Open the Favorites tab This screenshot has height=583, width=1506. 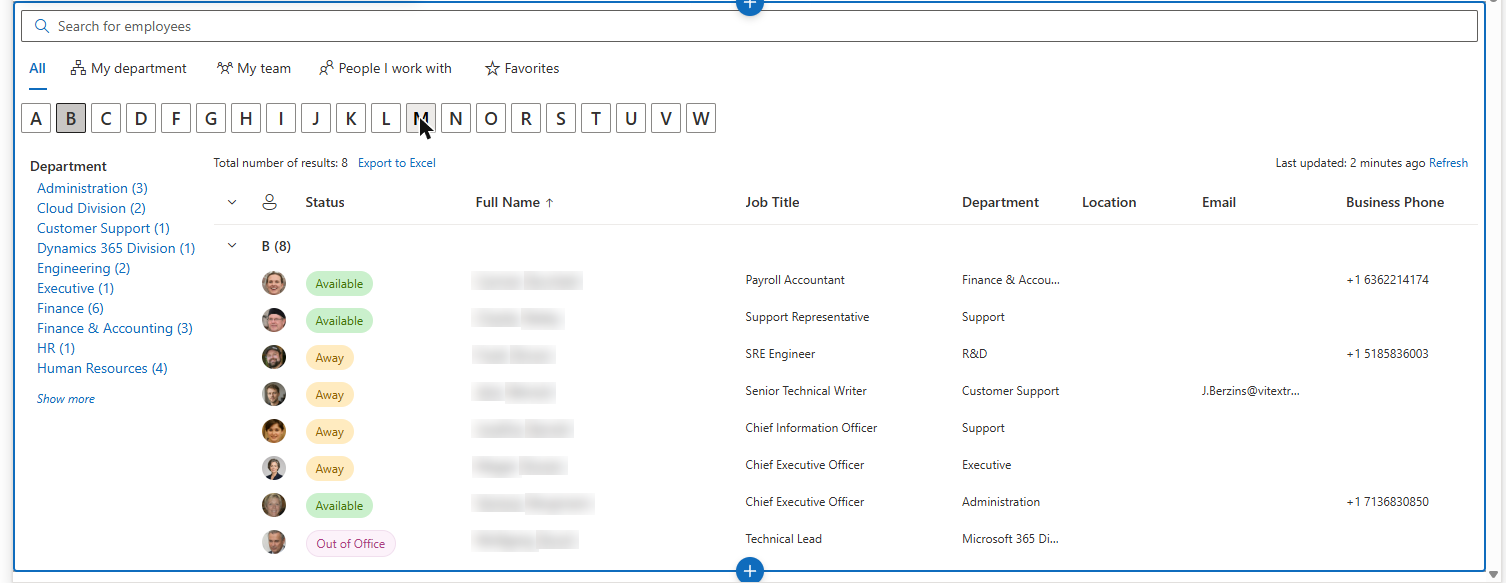(x=522, y=69)
